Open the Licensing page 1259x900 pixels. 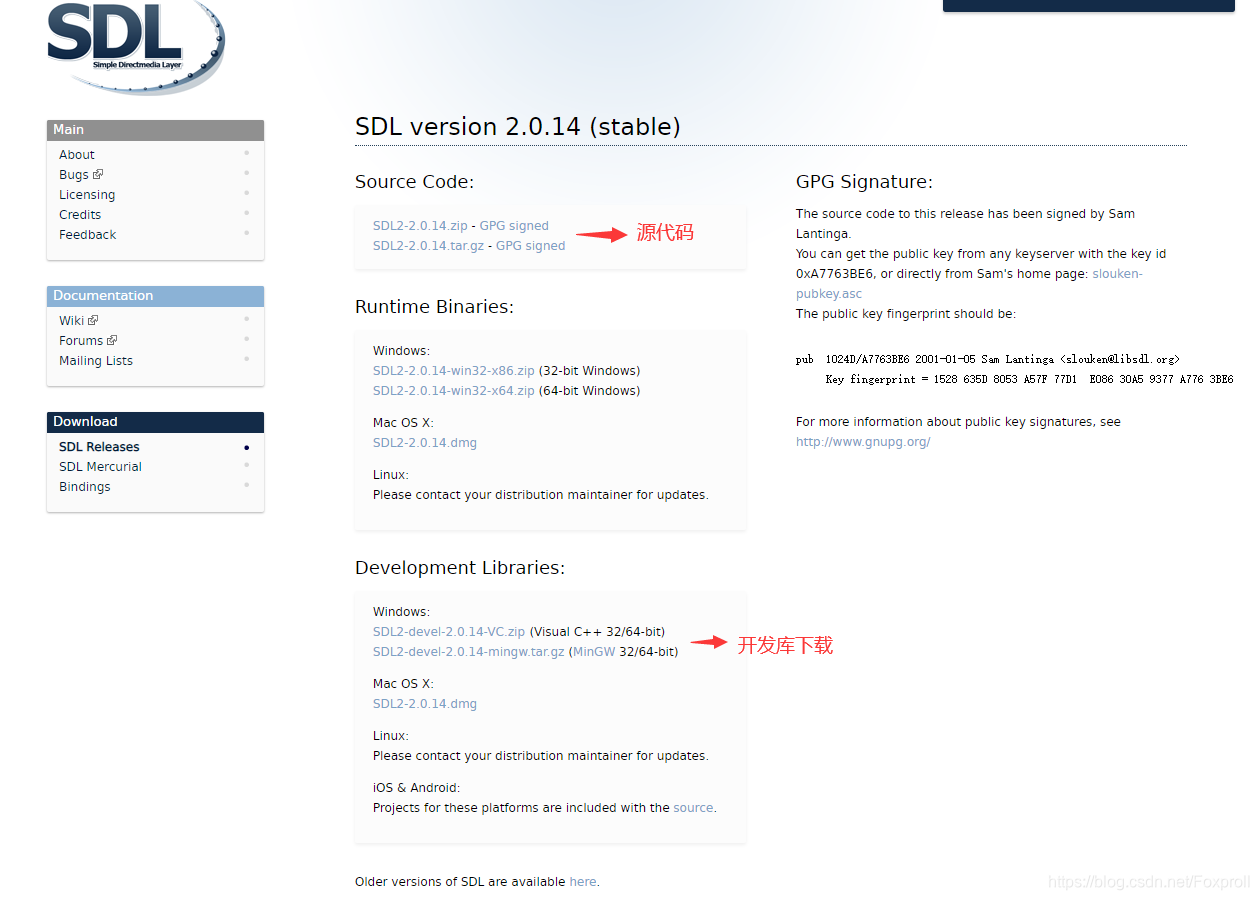point(87,194)
